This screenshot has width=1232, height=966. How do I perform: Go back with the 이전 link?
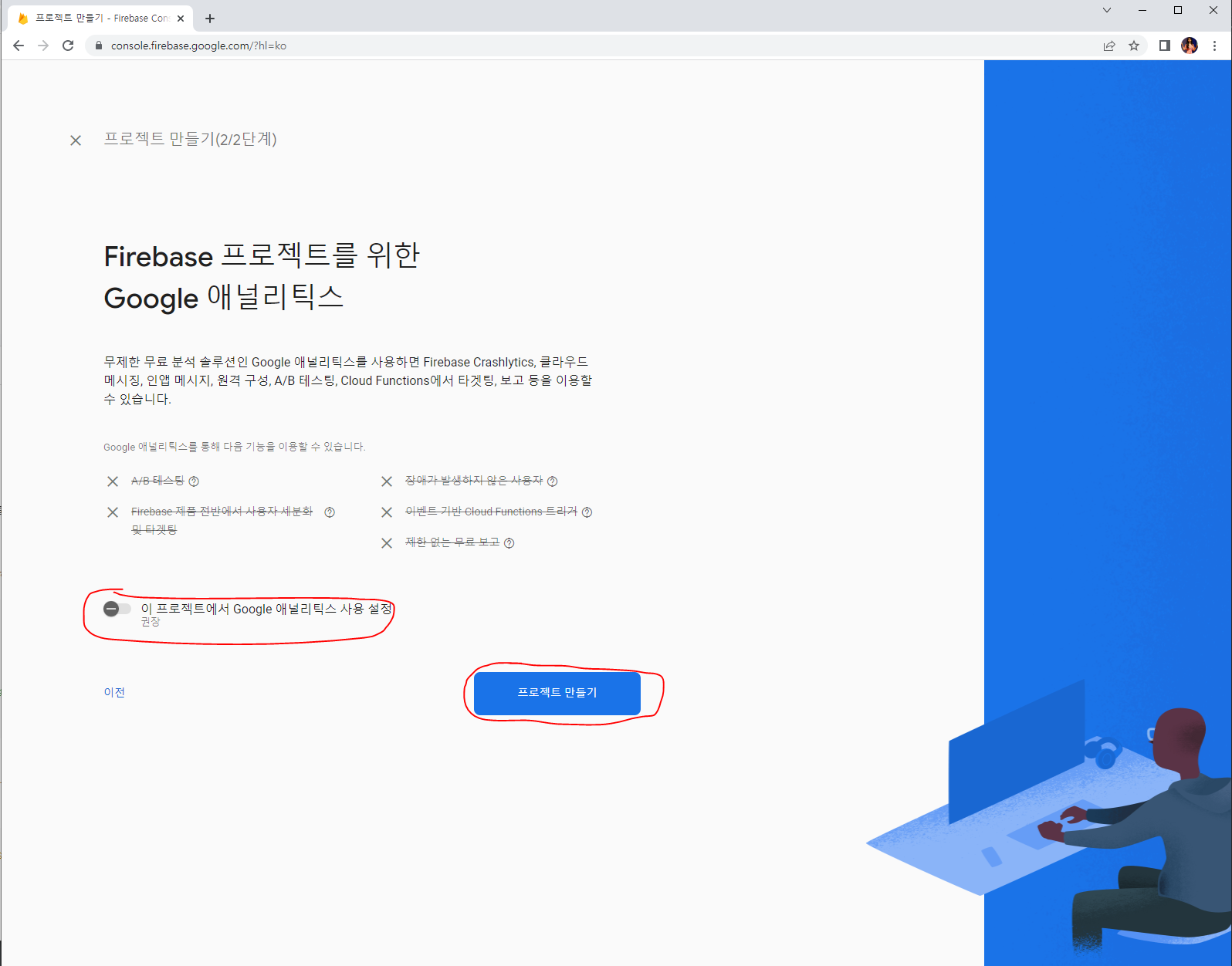pos(114,692)
